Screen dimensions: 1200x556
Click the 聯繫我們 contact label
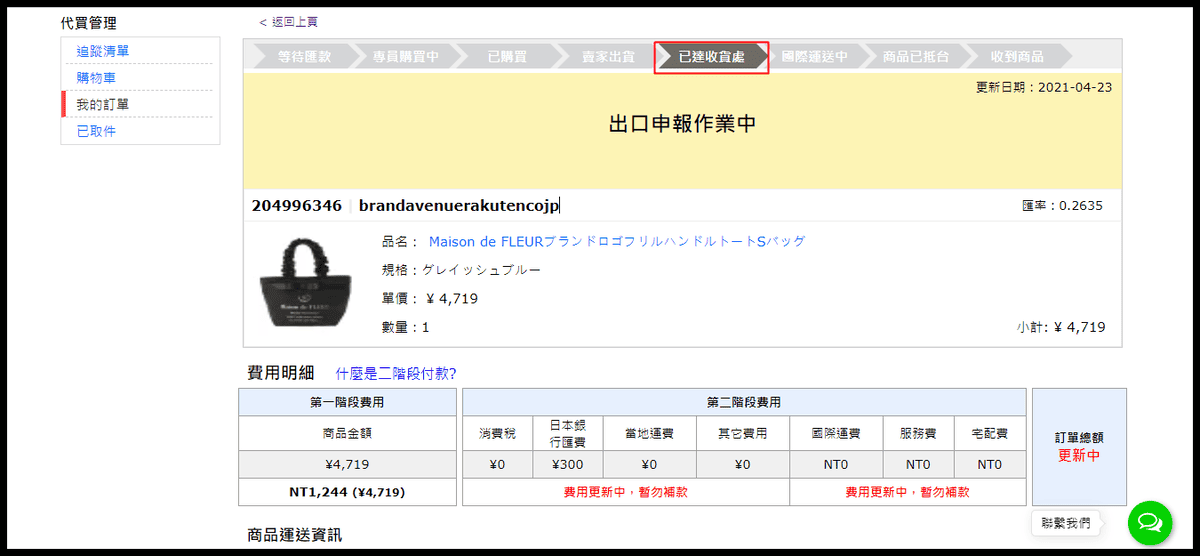pos(1065,523)
